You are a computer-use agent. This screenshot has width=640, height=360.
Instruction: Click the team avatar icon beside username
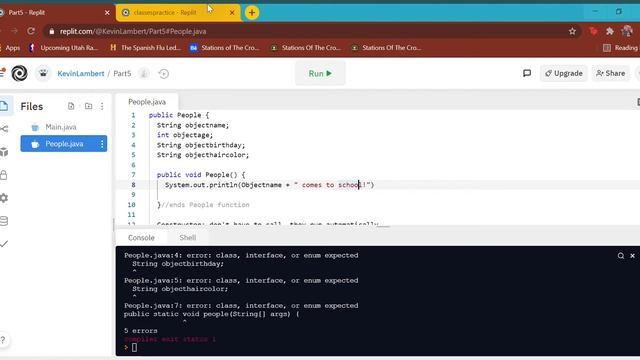point(43,73)
